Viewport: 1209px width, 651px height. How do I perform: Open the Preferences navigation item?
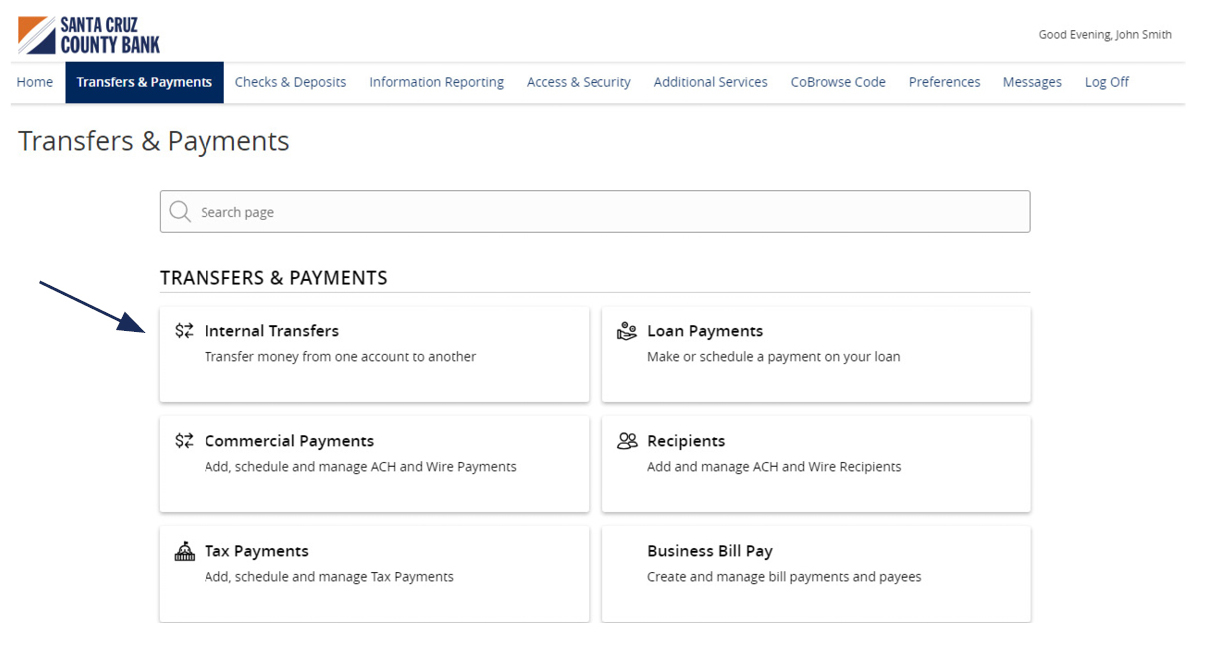[944, 82]
